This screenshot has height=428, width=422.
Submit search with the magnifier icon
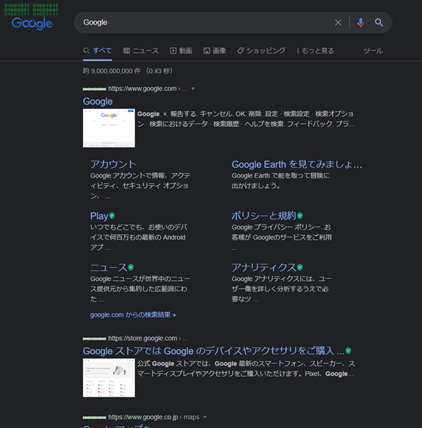click(x=379, y=22)
